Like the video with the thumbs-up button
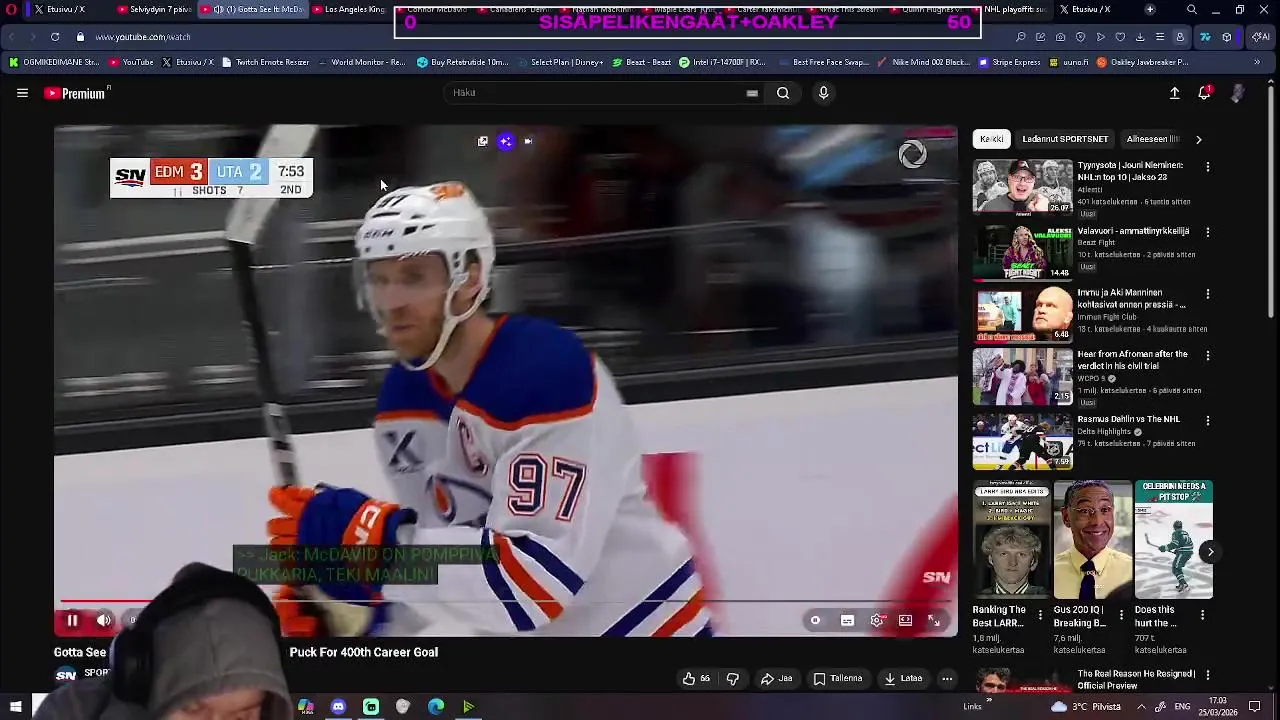The width and height of the screenshot is (1280, 720). (x=696, y=679)
